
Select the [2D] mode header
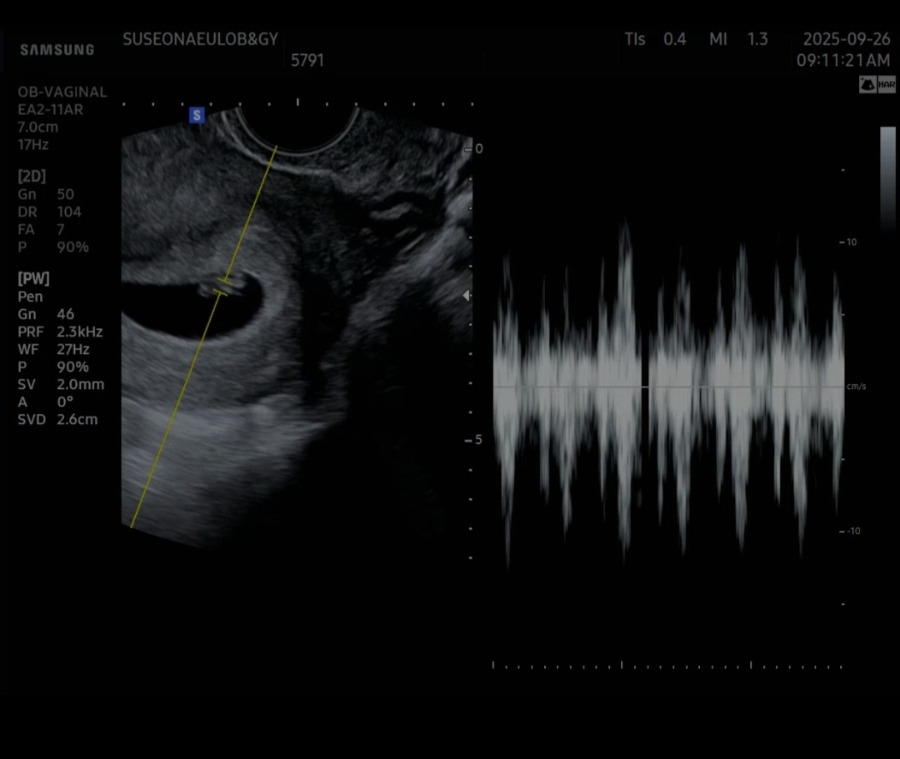(32, 176)
